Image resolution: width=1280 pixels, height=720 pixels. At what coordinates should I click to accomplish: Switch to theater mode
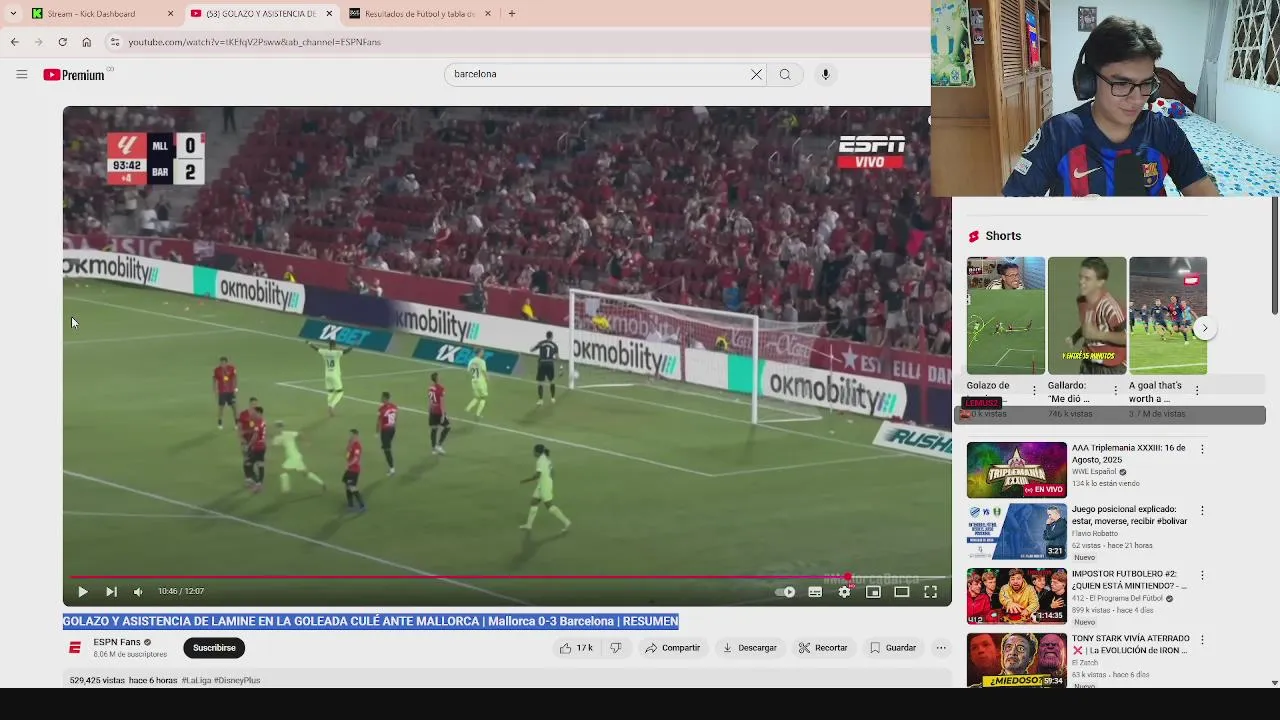click(x=902, y=592)
